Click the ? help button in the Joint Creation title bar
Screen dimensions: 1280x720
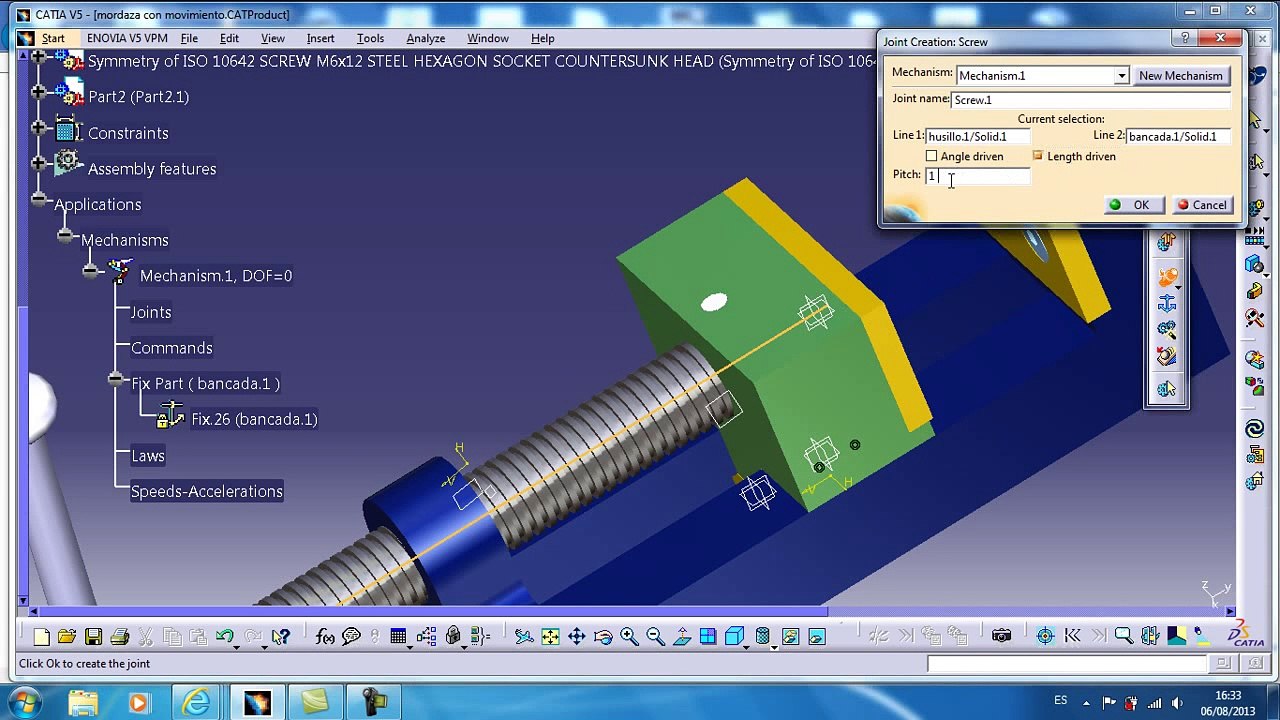1186,38
